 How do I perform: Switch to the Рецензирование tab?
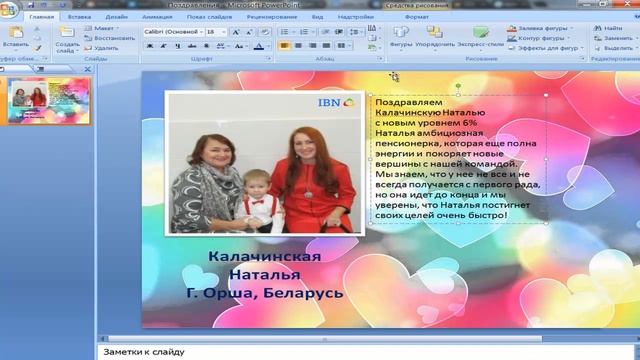(272, 17)
